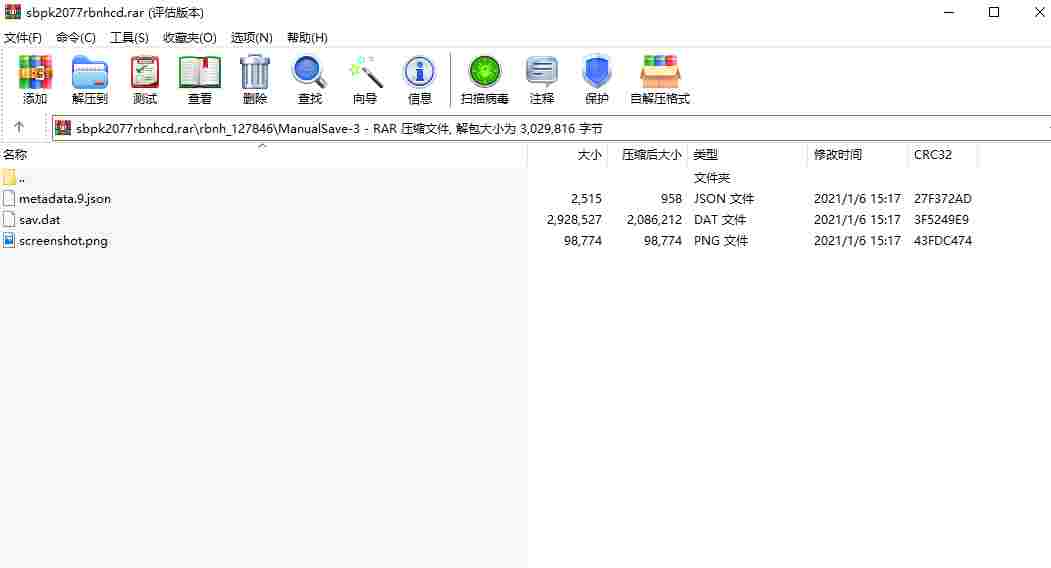Click the JSON 文件 type cell
This screenshot has width=1051, height=568.
pyautogui.click(x=724, y=198)
